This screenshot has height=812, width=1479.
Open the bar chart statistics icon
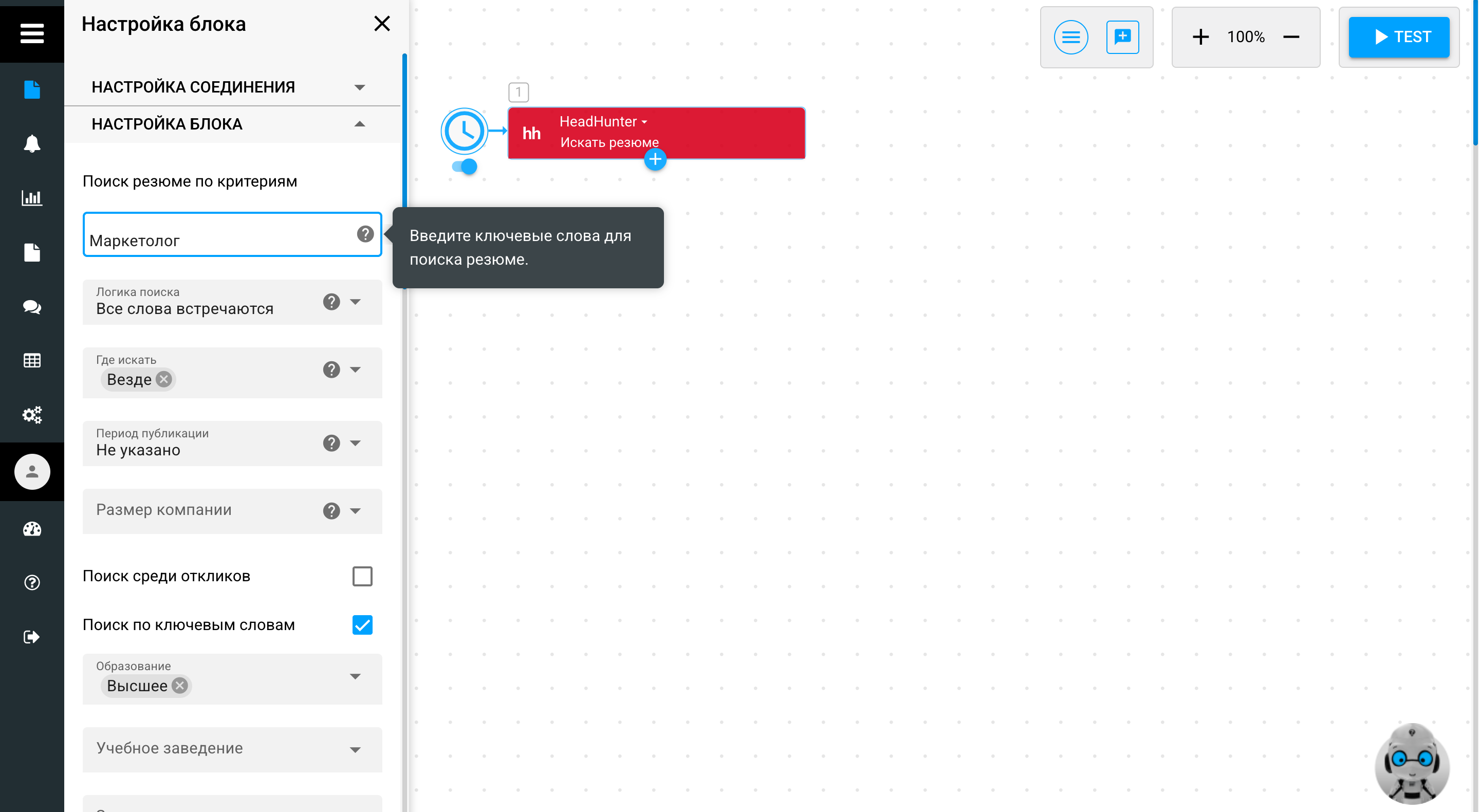coord(31,198)
